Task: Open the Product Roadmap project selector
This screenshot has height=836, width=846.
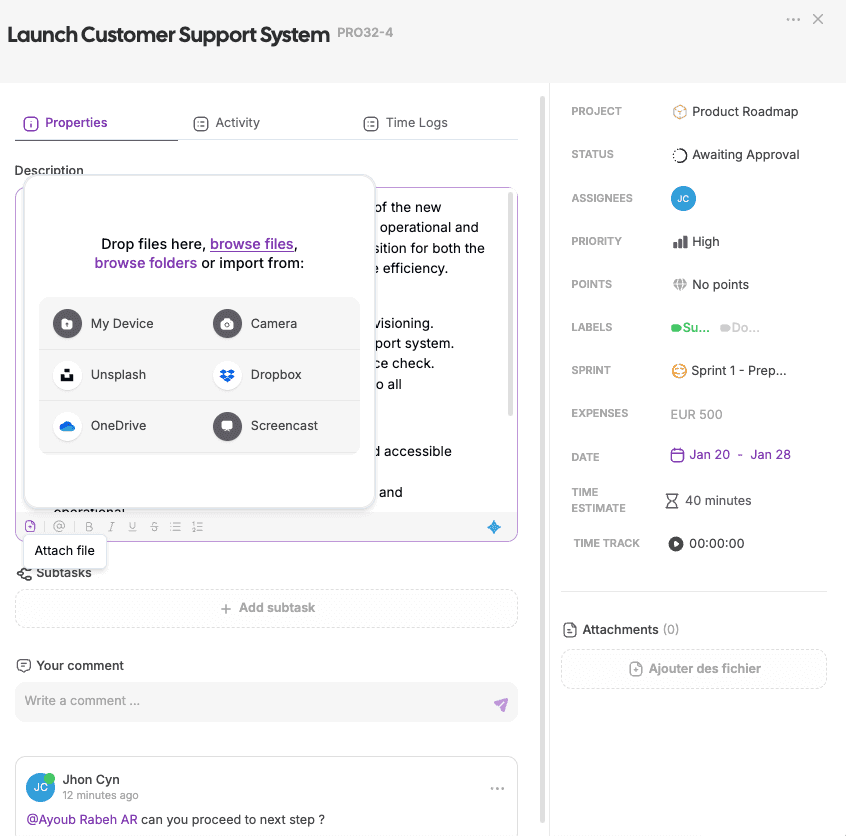Action: pos(735,112)
